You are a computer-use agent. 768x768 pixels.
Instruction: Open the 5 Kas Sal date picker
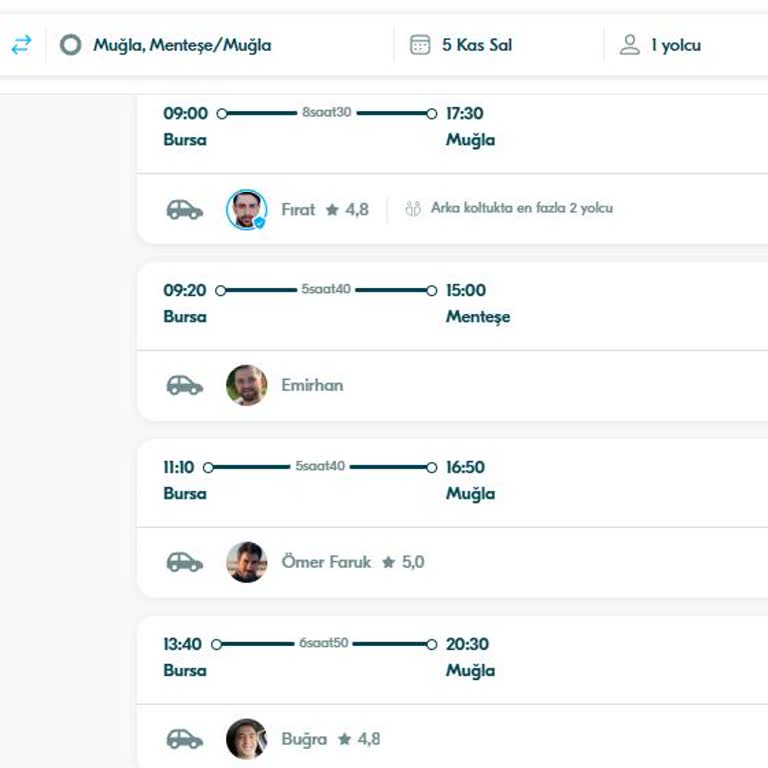477,45
